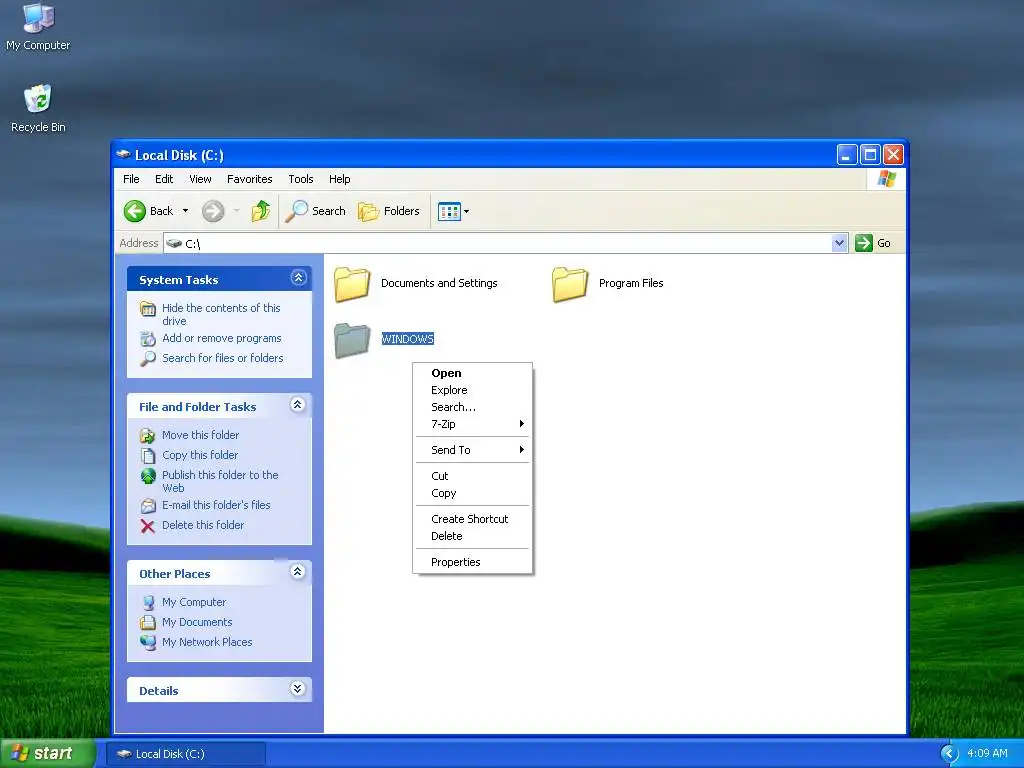Image resolution: width=1024 pixels, height=768 pixels.
Task: Open the Tools menu
Action: coord(300,179)
